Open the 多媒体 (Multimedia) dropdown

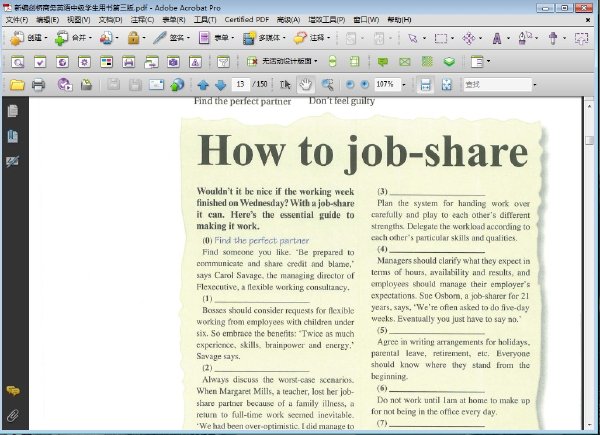(x=266, y=38)
